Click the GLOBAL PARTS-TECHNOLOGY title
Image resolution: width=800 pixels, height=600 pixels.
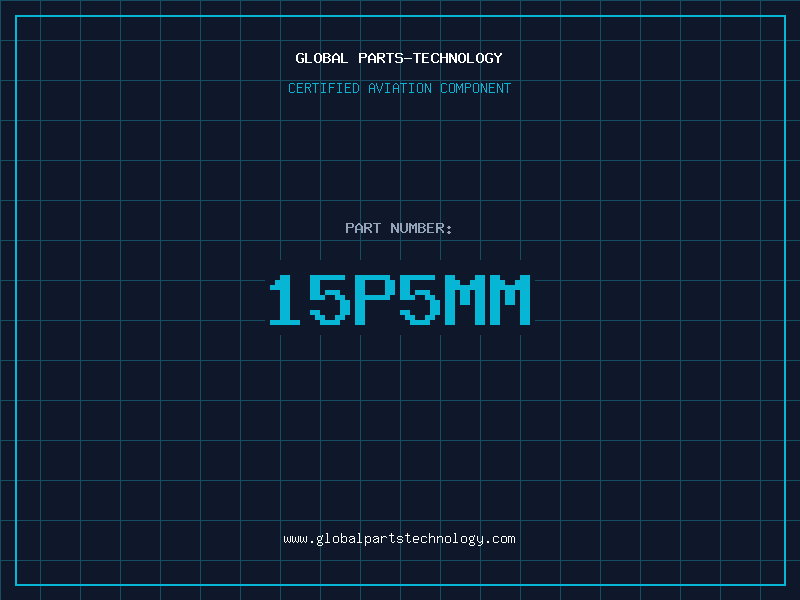click(399, 58)
